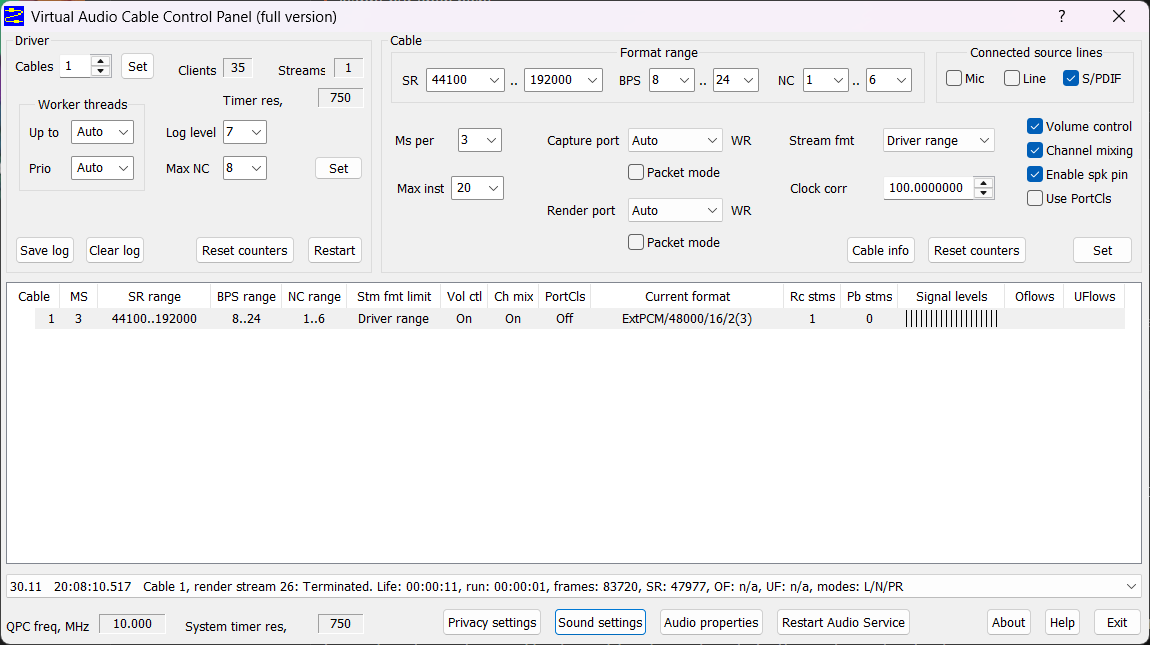Open Sound settings
1150x645 pixels.
tap(600, 622)
